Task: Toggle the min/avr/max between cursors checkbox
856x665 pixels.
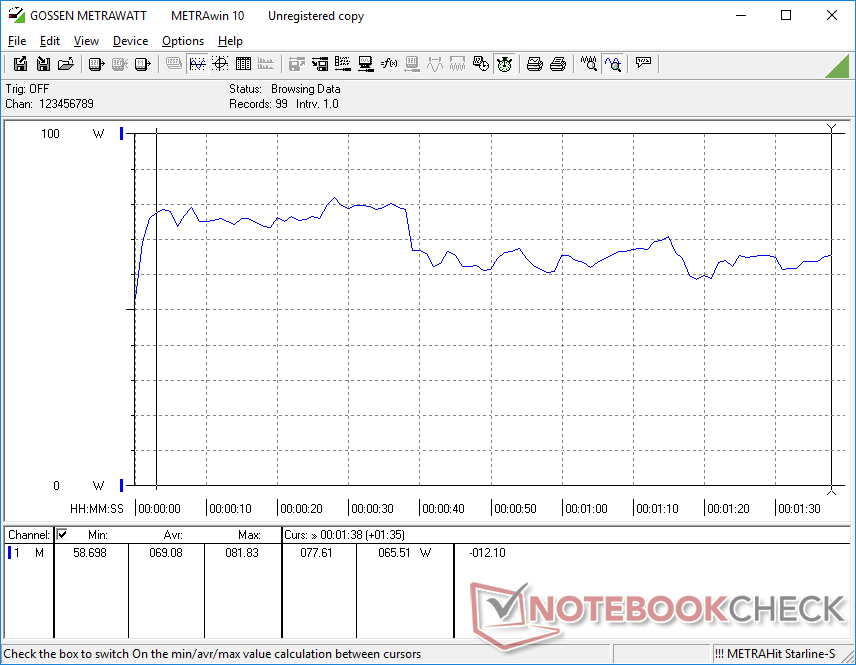Action: coord(62,534)
